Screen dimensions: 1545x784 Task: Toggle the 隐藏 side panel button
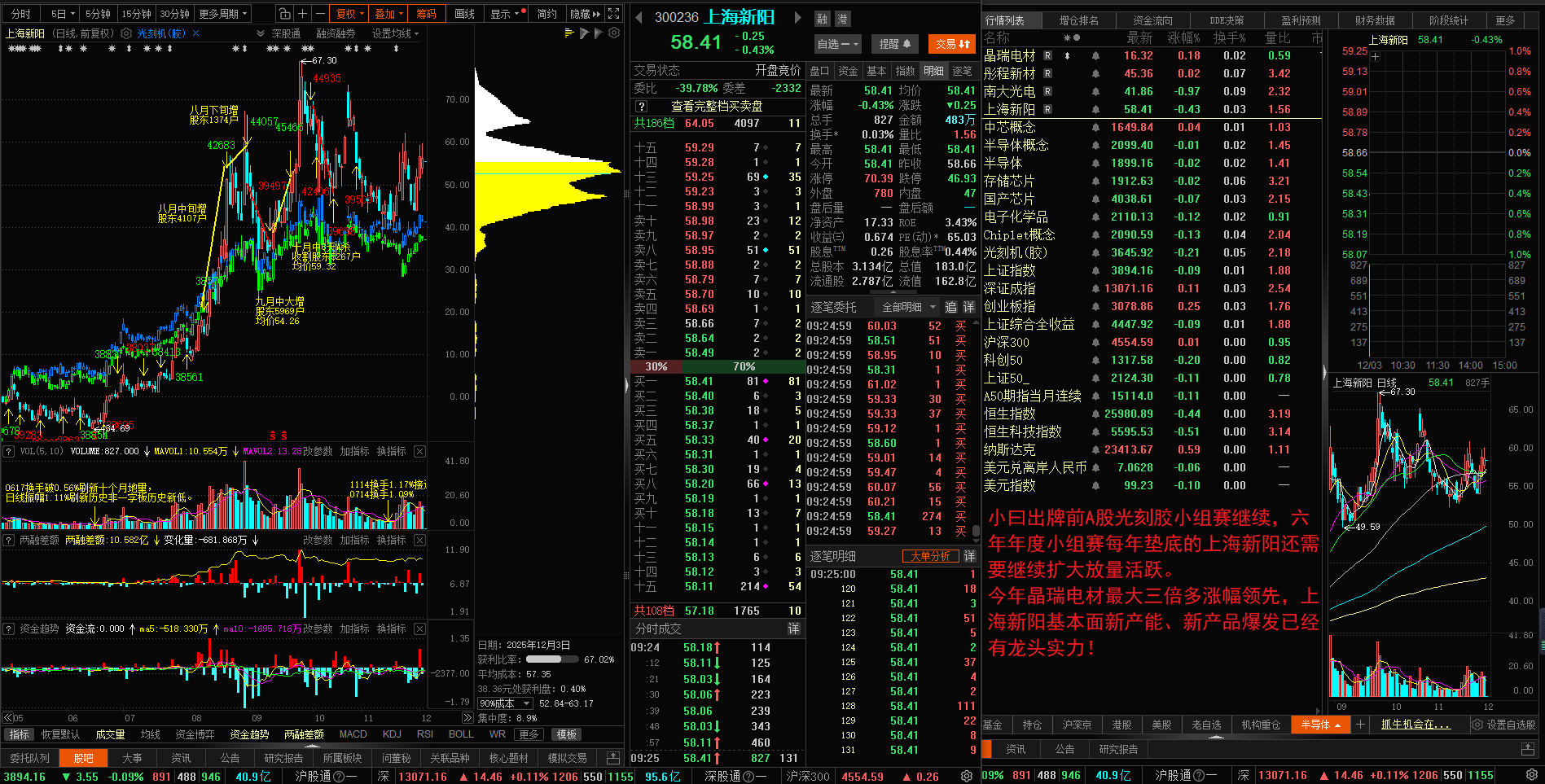pos(585,14)
